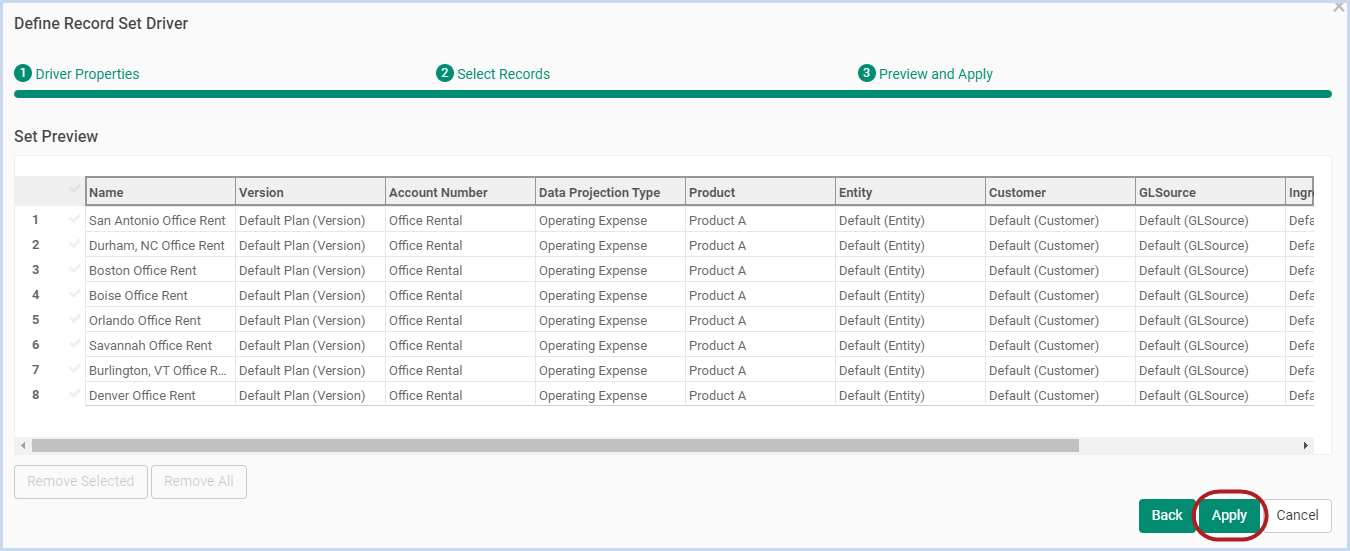Close the dialog with the X icon
Screen dimensions: 1350x551
point(1339,6)
